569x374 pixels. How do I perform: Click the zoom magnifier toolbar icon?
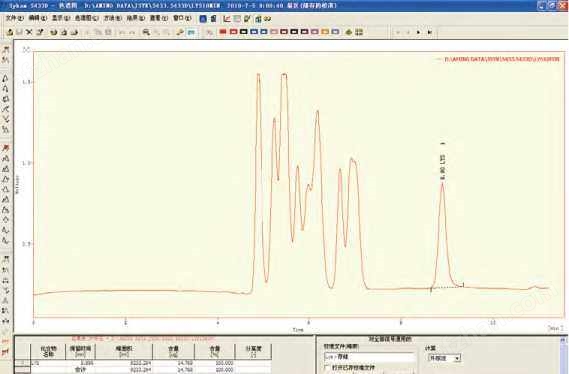coord(146,32)
